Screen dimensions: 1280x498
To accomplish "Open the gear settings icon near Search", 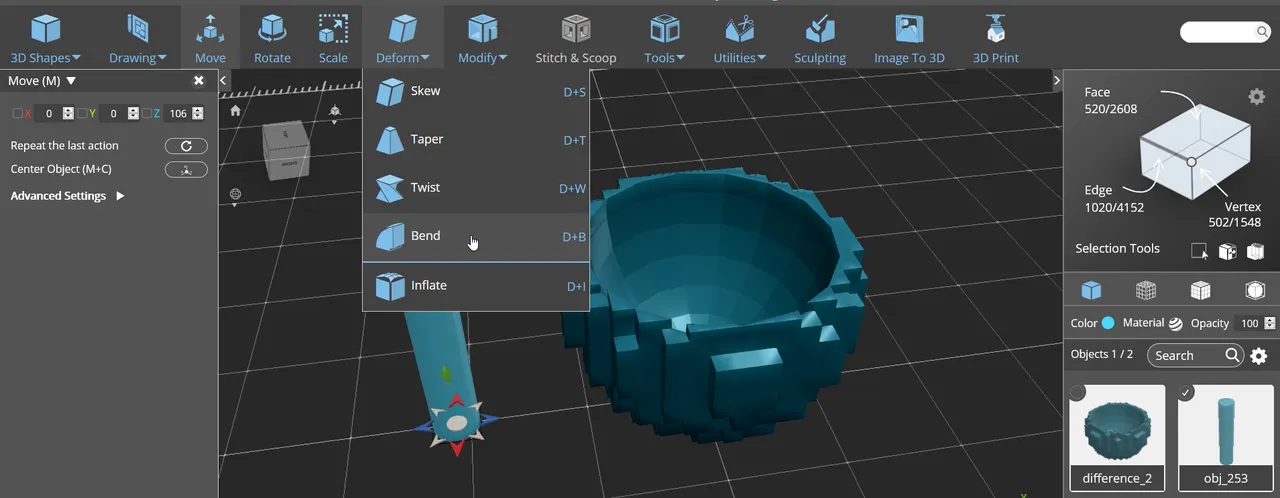I will (x=1259, y=356).
